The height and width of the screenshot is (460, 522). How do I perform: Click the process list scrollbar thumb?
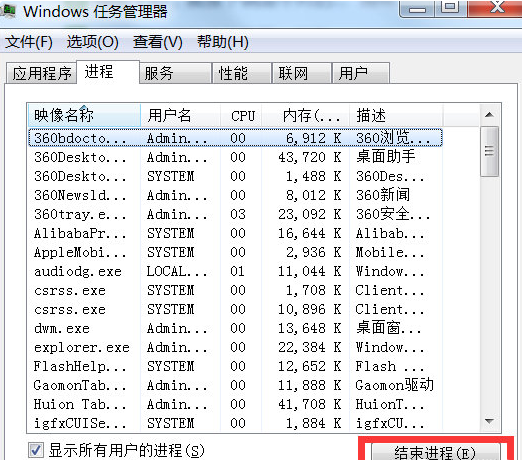(x=489, y=151)
